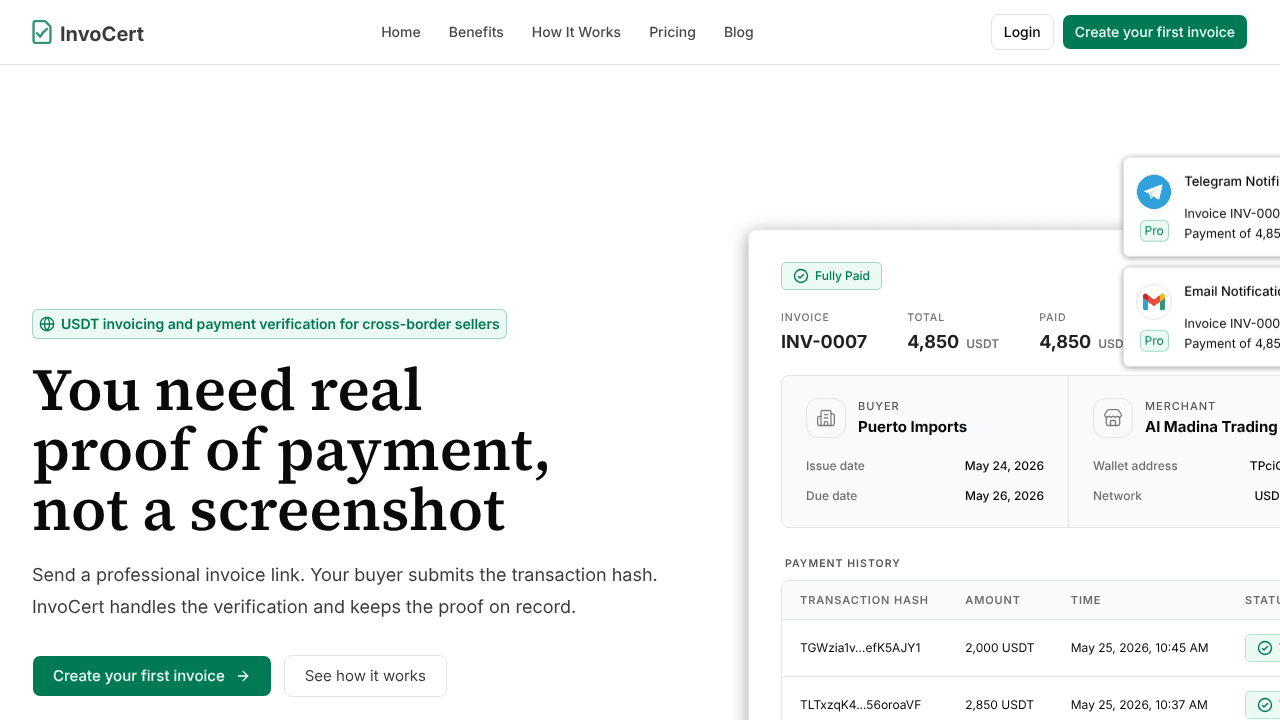
Task: Click hash TLTxzqK4...56oroaVF
Action: pyautogui.click(x=860, y=705)
